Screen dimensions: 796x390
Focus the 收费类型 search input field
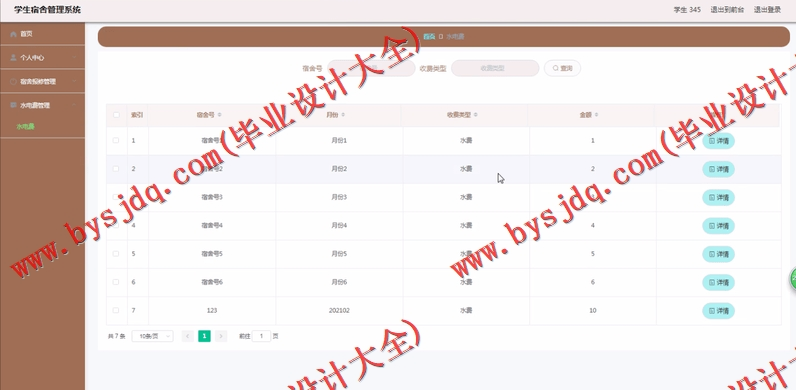point(495,68)
